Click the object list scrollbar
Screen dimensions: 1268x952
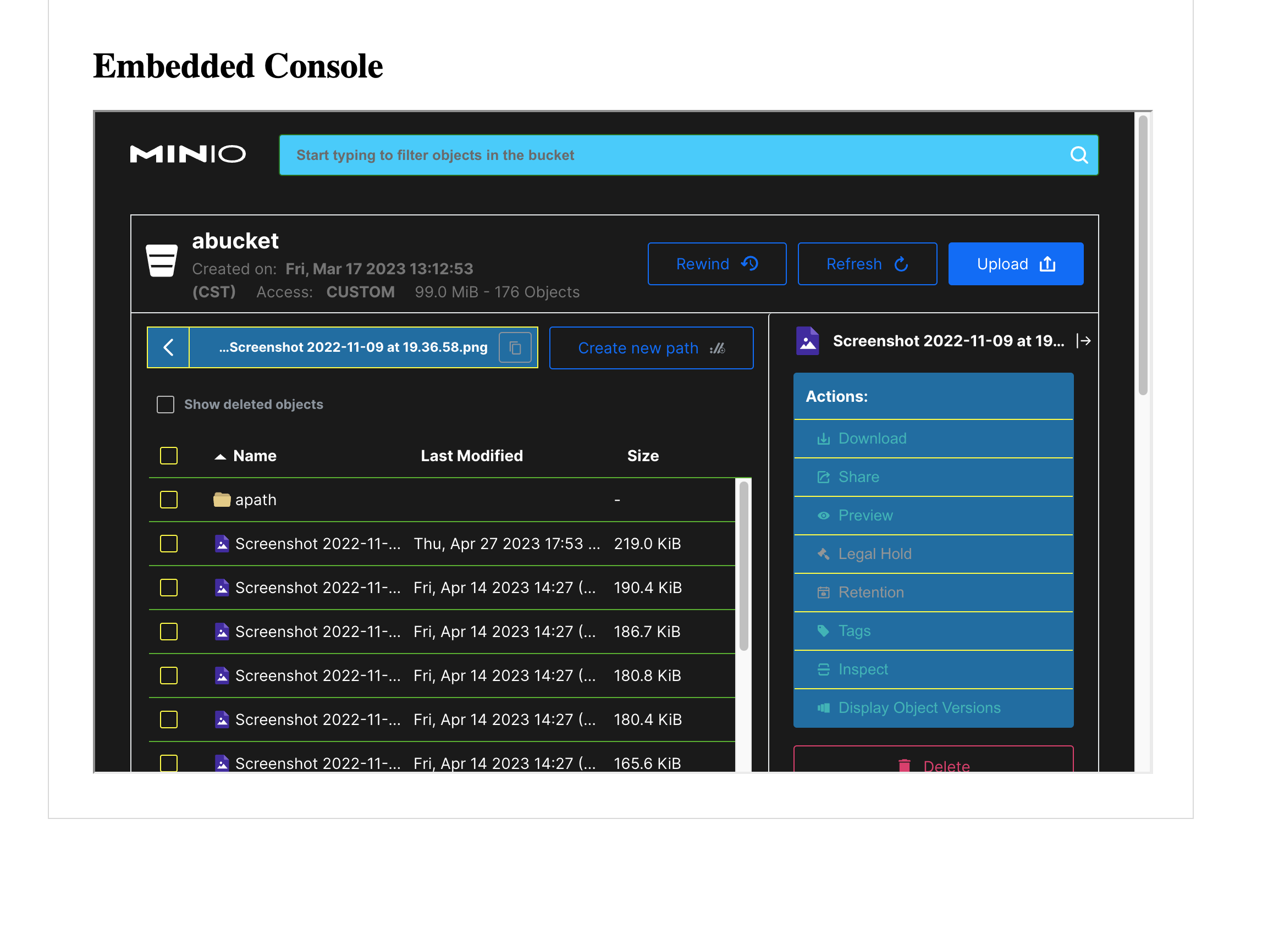743,566
